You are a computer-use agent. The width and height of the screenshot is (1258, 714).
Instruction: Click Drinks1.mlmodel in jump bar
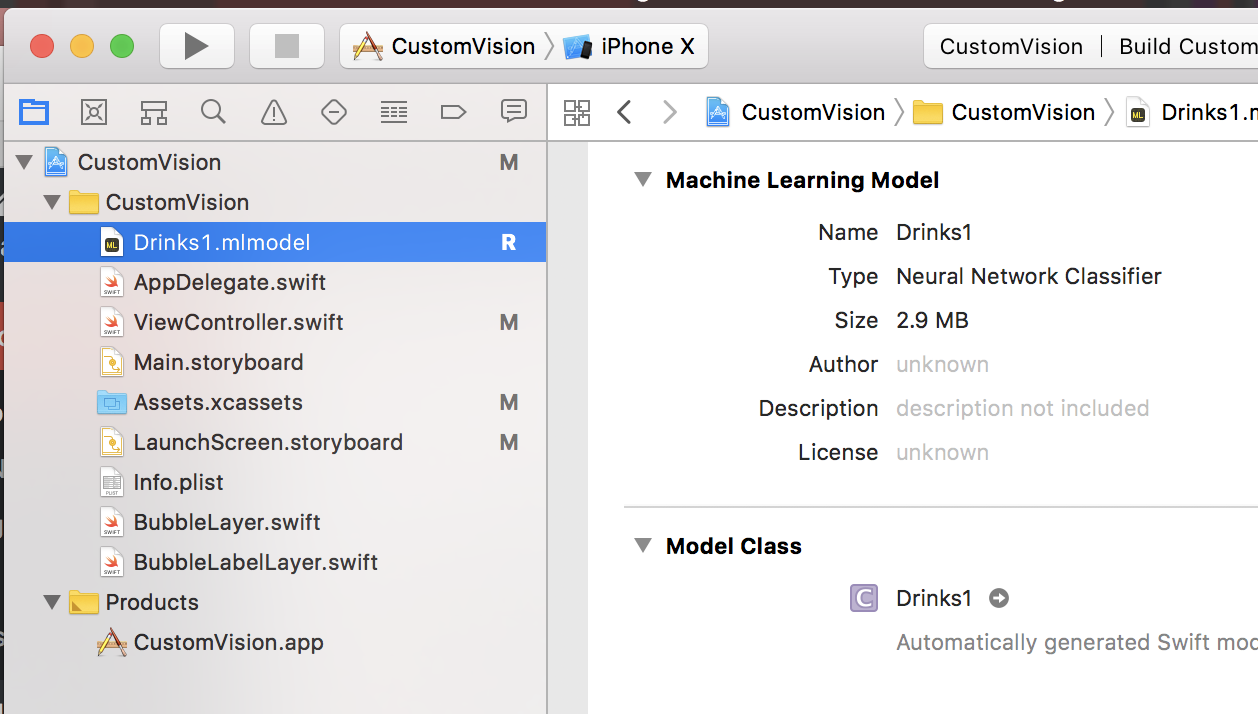click(1191, 112)
